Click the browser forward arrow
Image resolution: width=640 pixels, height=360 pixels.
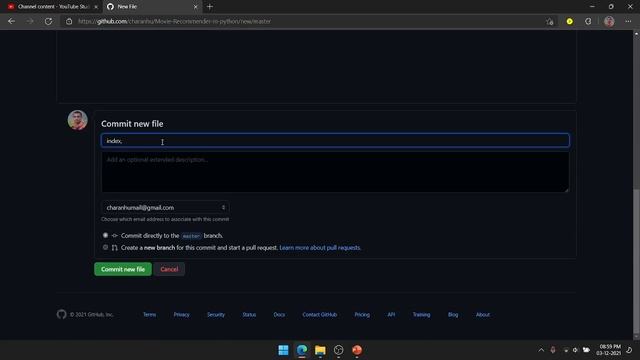[x=30, y=21]
